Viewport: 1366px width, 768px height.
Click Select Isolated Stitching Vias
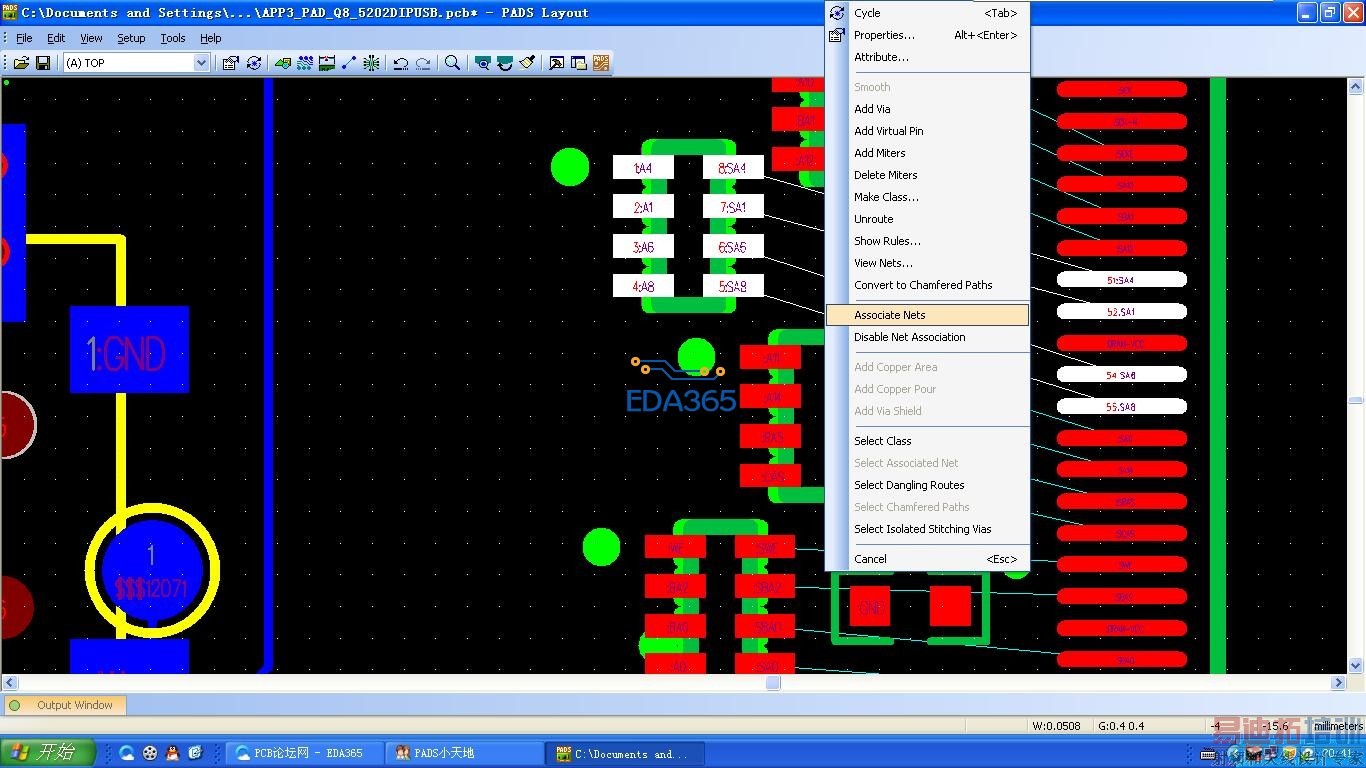point(927,529)
